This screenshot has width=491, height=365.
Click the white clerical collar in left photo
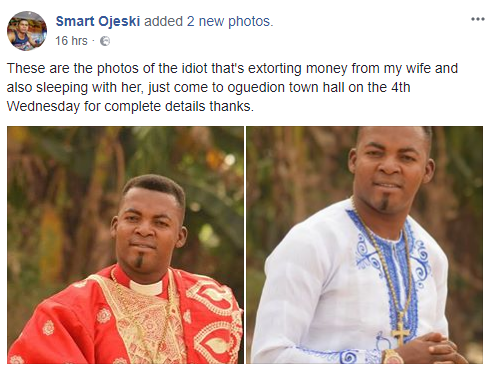(147, 287)
